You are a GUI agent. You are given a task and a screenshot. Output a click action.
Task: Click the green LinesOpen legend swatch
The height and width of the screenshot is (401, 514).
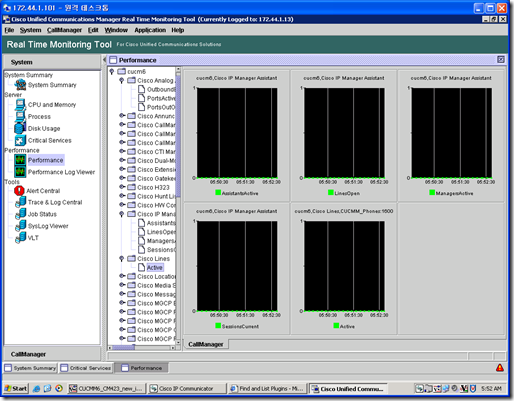point(331,192)
